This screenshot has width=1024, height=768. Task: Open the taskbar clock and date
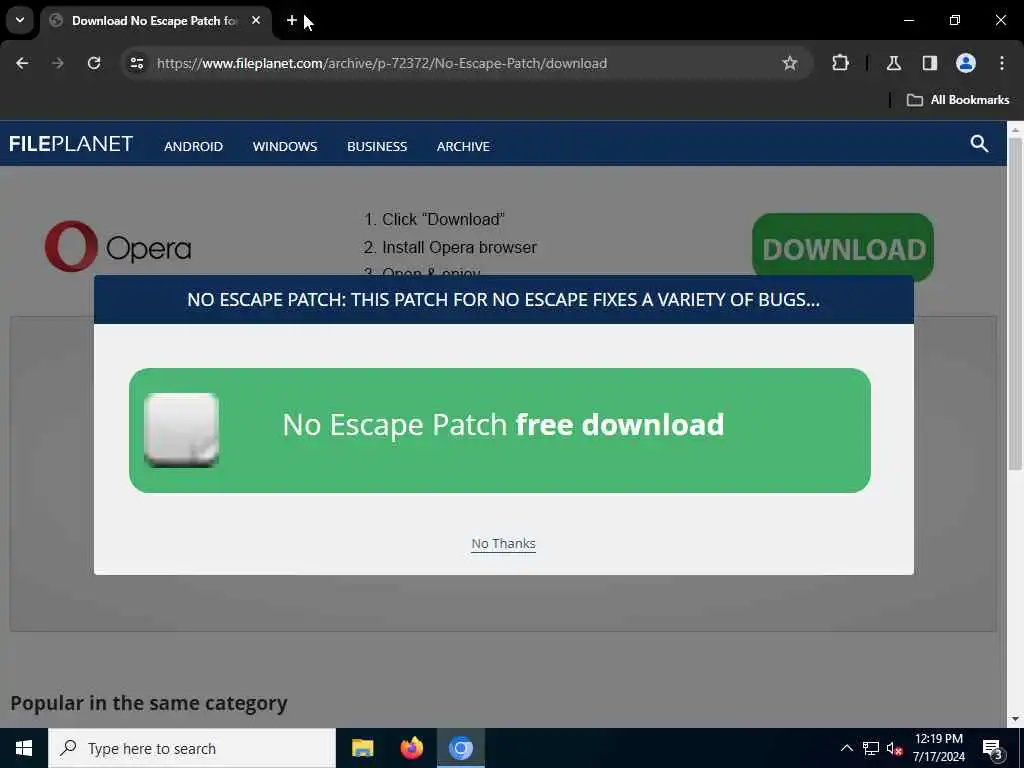pyautogui.click(x=939, y=748)
